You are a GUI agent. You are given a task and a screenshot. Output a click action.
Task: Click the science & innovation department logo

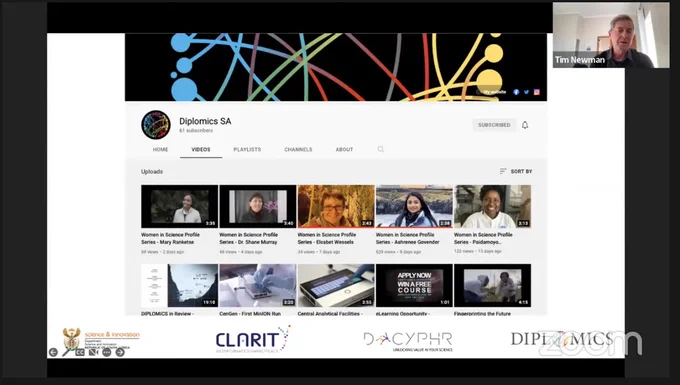[x=101, y=338]
